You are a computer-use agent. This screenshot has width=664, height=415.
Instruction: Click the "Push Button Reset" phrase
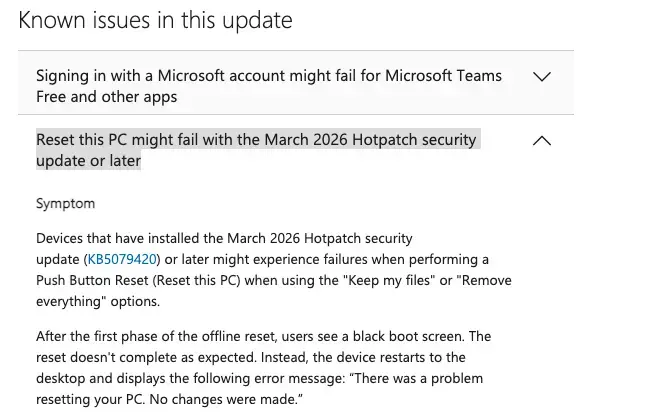(x=92, y=280)
